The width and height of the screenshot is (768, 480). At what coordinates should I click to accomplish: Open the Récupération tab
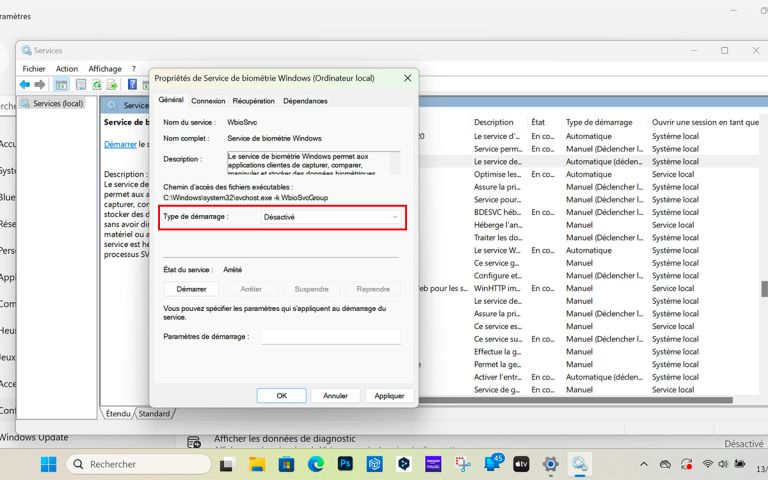pos(253,101)
